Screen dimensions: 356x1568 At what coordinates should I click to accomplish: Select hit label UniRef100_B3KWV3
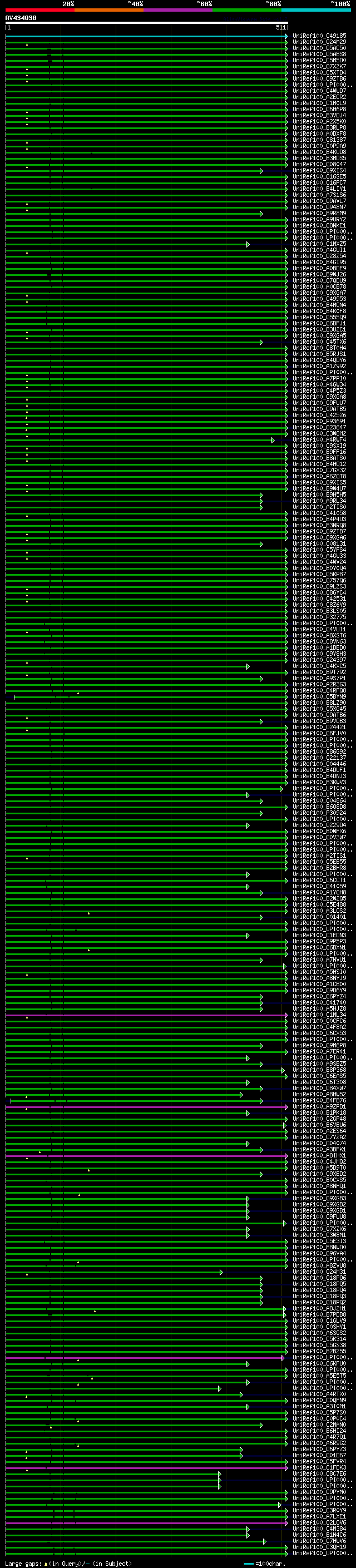click(x=319, y=782)
